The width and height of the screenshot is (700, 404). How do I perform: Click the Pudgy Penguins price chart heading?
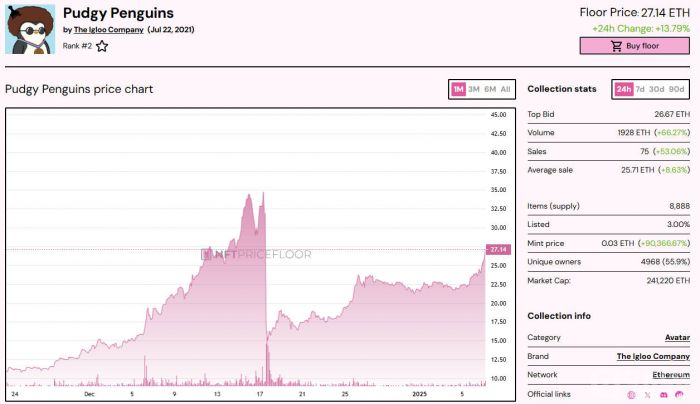[79, 89]
